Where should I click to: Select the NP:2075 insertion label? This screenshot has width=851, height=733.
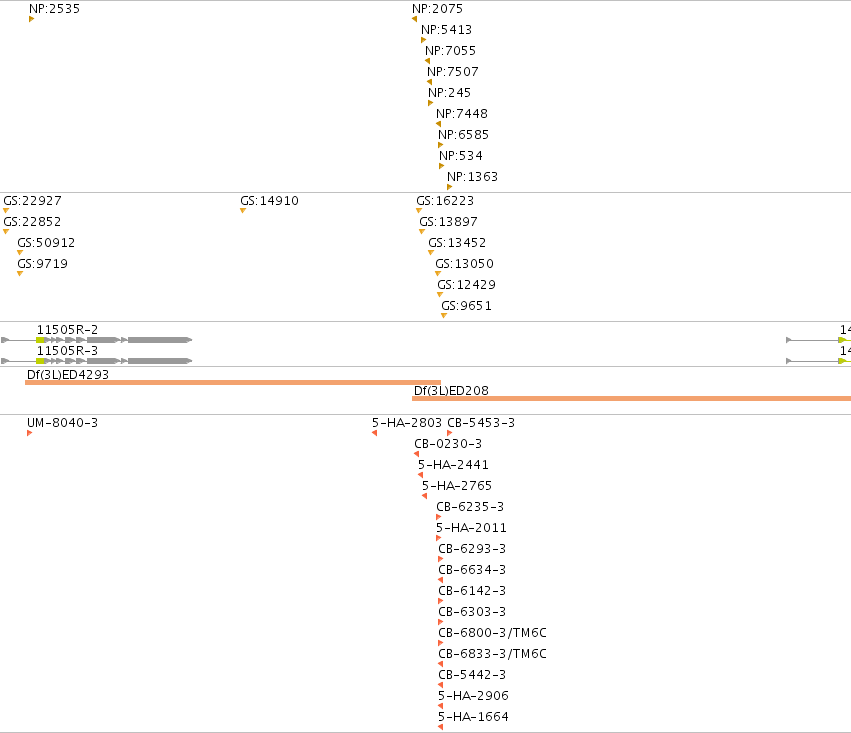click(437, 9)
